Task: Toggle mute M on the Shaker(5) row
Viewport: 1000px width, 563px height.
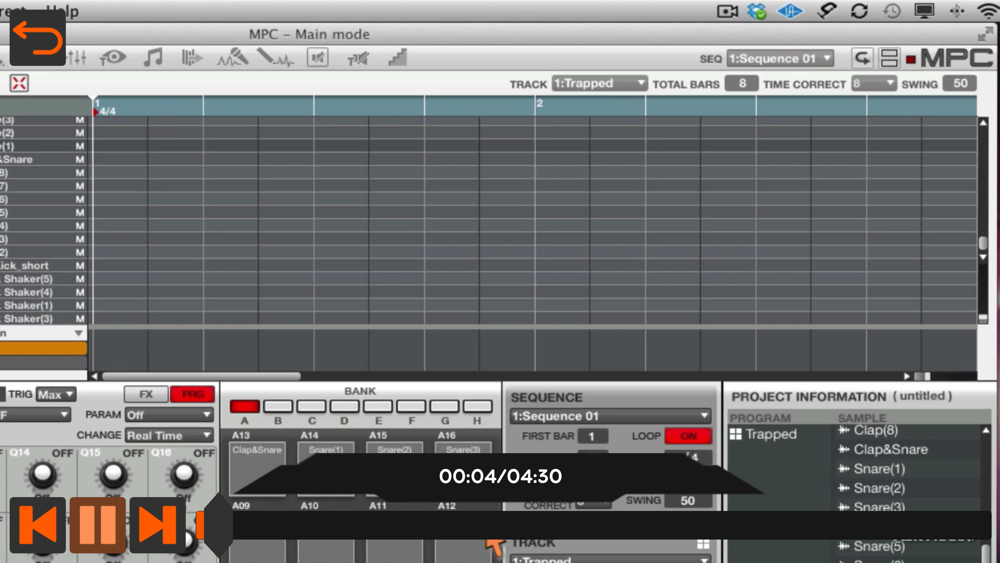Action: pyautogui.click(x=80, y=279)
